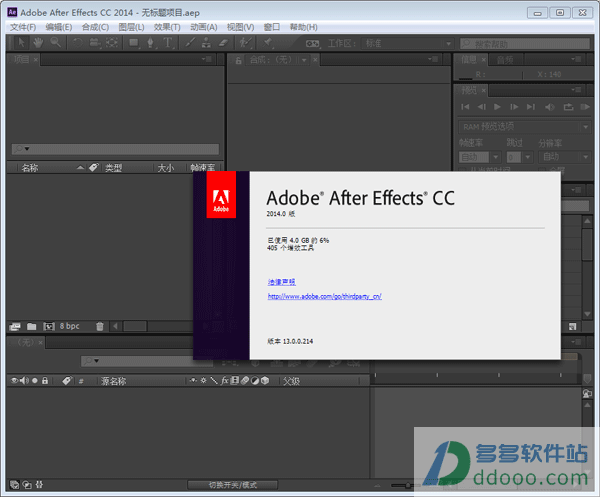Create a new composition from Project panel
This screenshot has height=497, width=600.
(x=49, y=326)
